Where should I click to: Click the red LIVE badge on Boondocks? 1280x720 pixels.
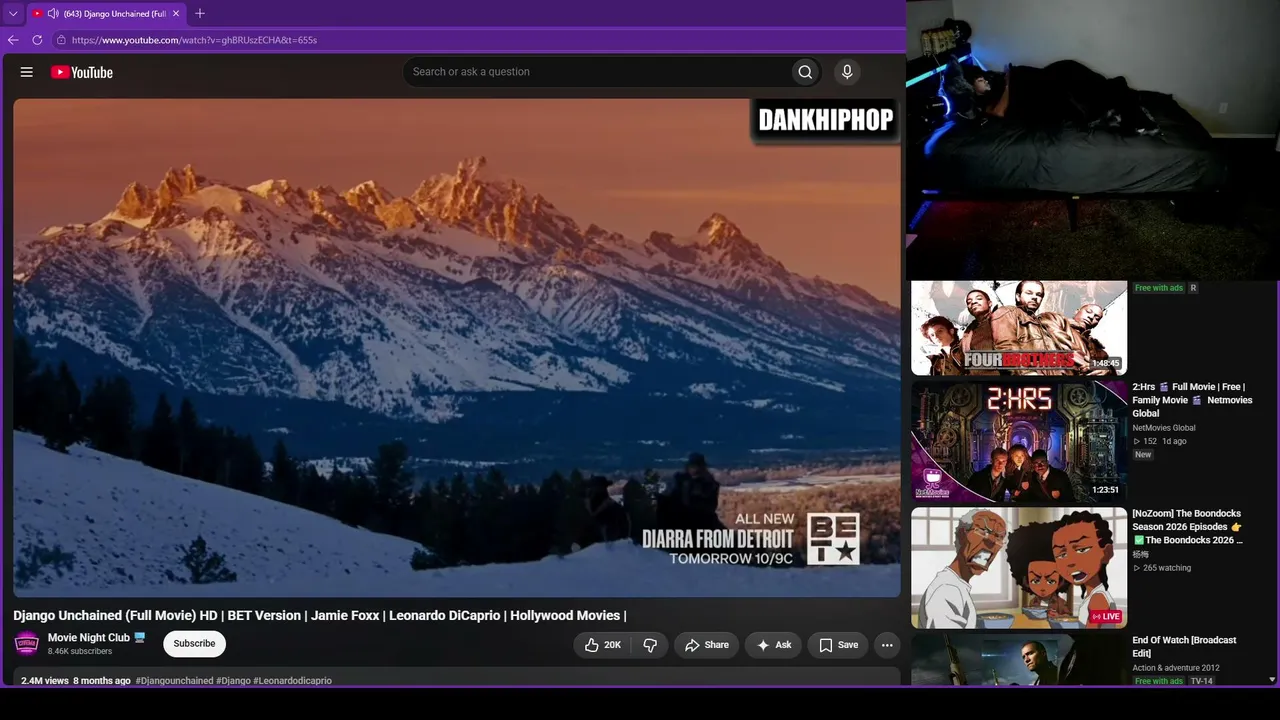coord(1107,617)
